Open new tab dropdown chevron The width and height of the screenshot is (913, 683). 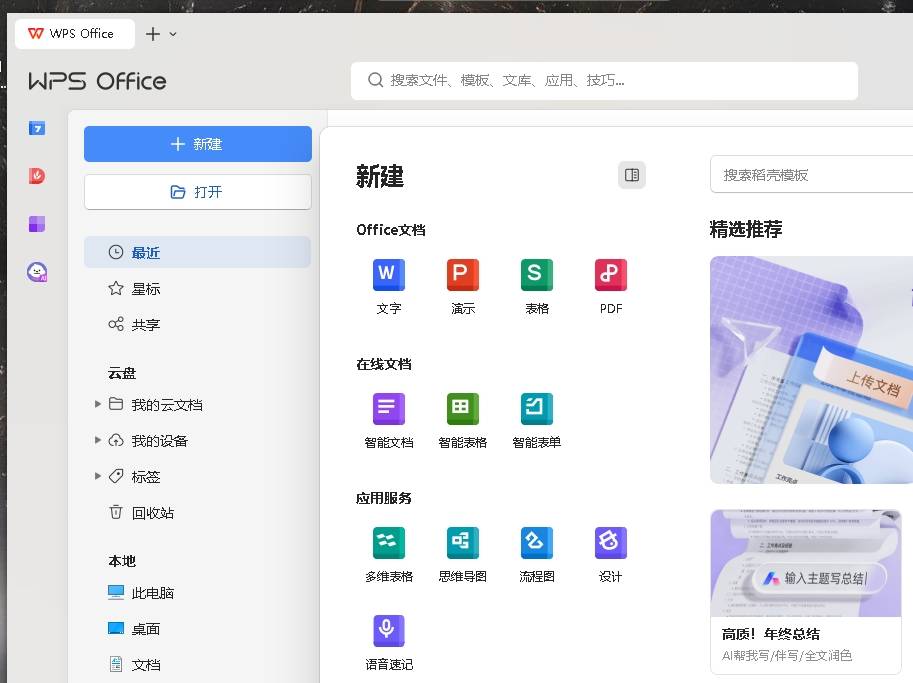[x=173, y=34]
